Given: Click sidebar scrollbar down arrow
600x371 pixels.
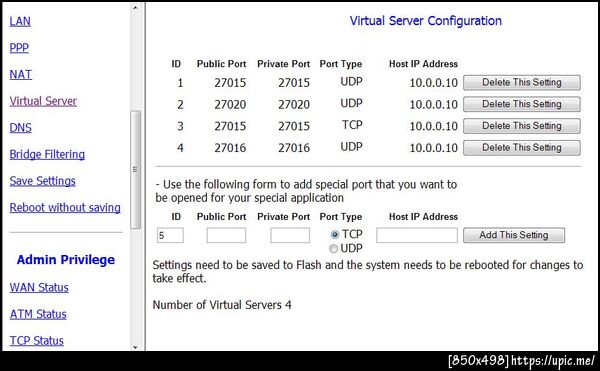Looking at the screenshot, I should (x=135, y=347).
